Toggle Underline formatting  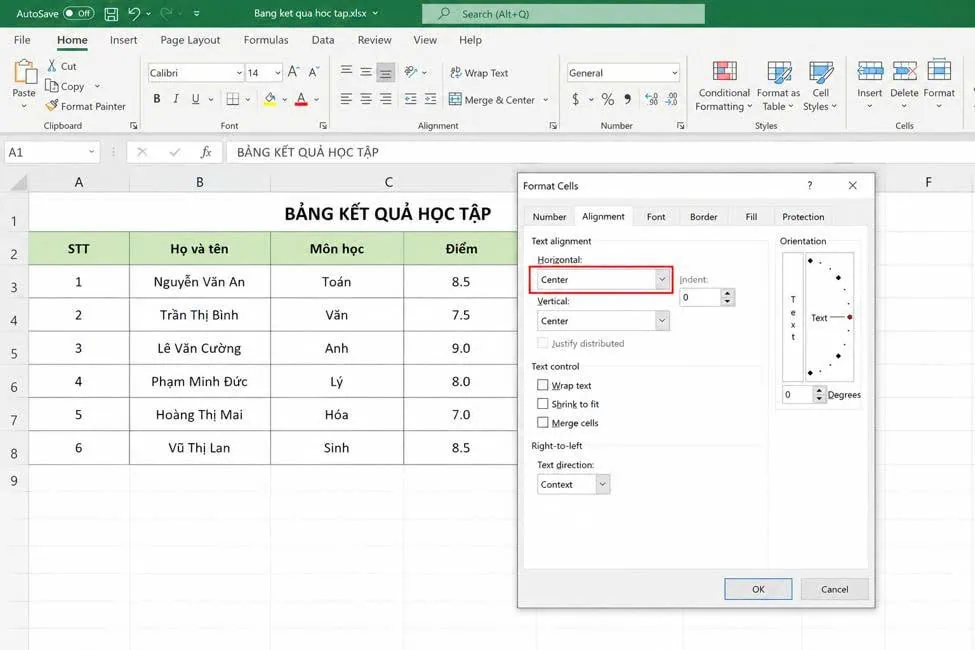195,98
